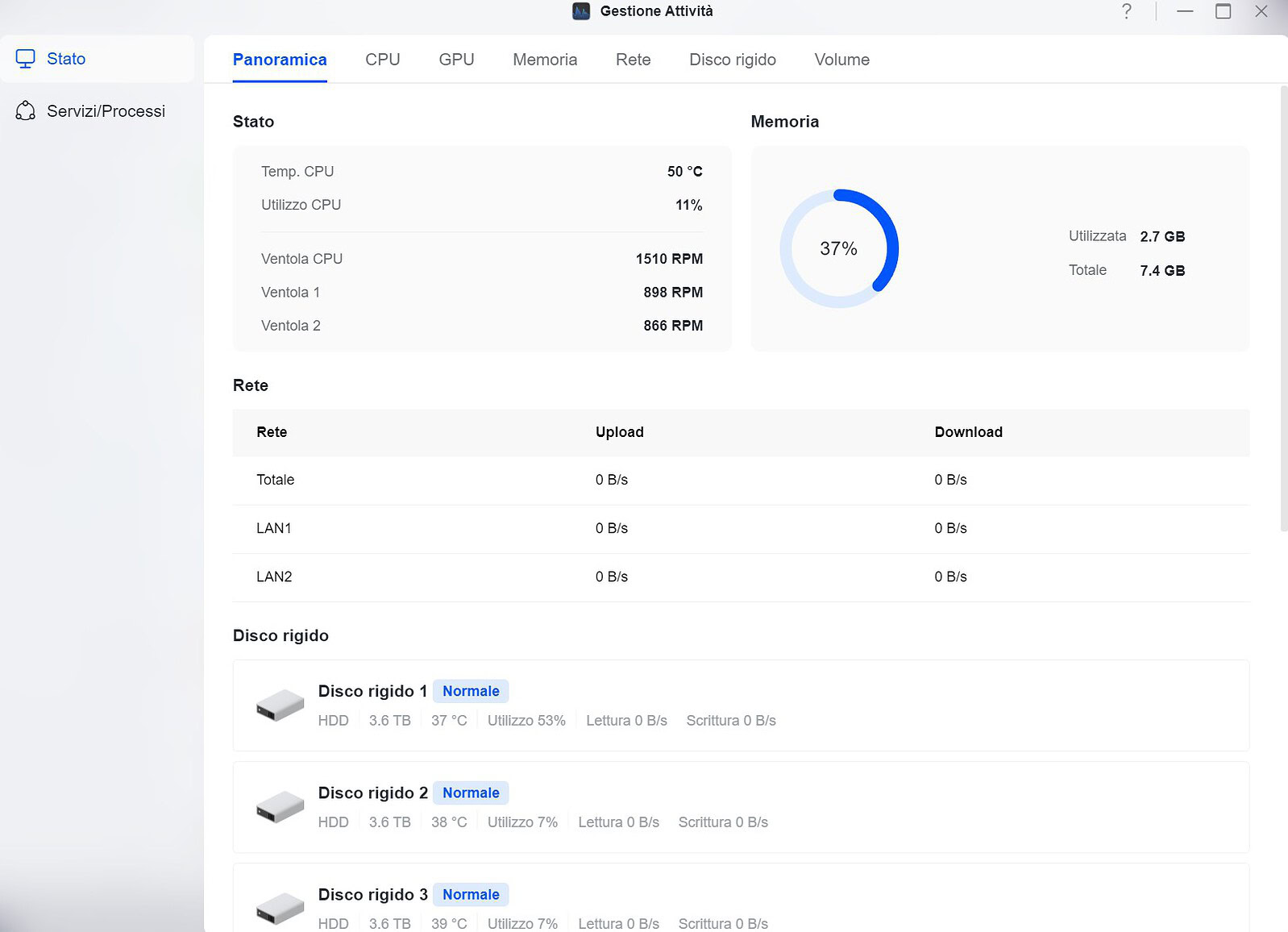Click the Ventola 2 866 RPM value
Screen dimensions: 1288x932
point(673,326)
